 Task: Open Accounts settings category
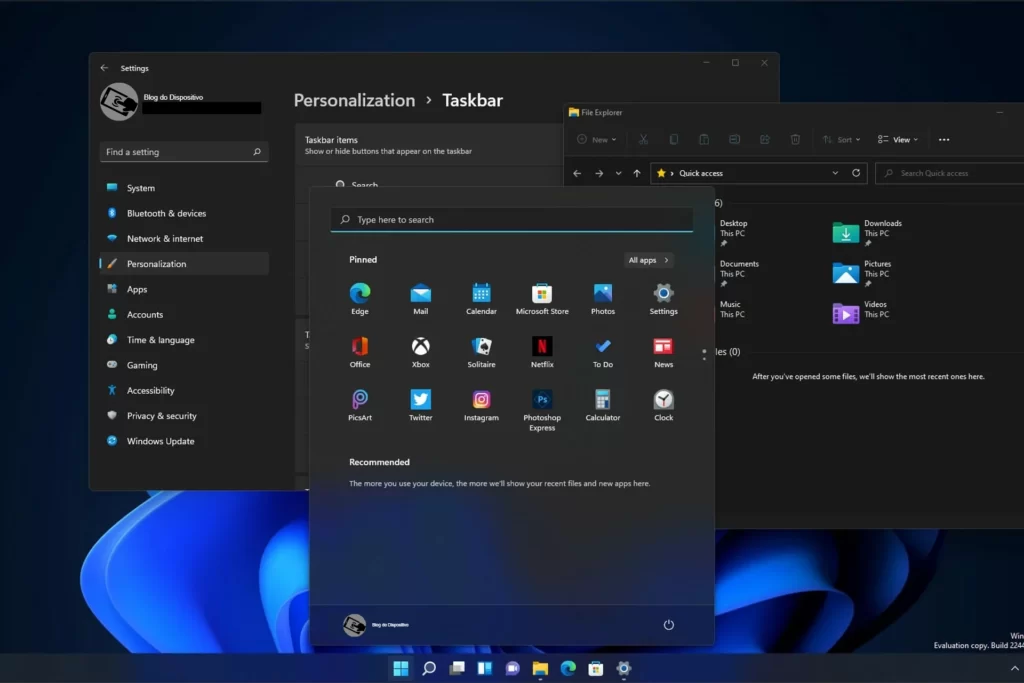[184, 315]
